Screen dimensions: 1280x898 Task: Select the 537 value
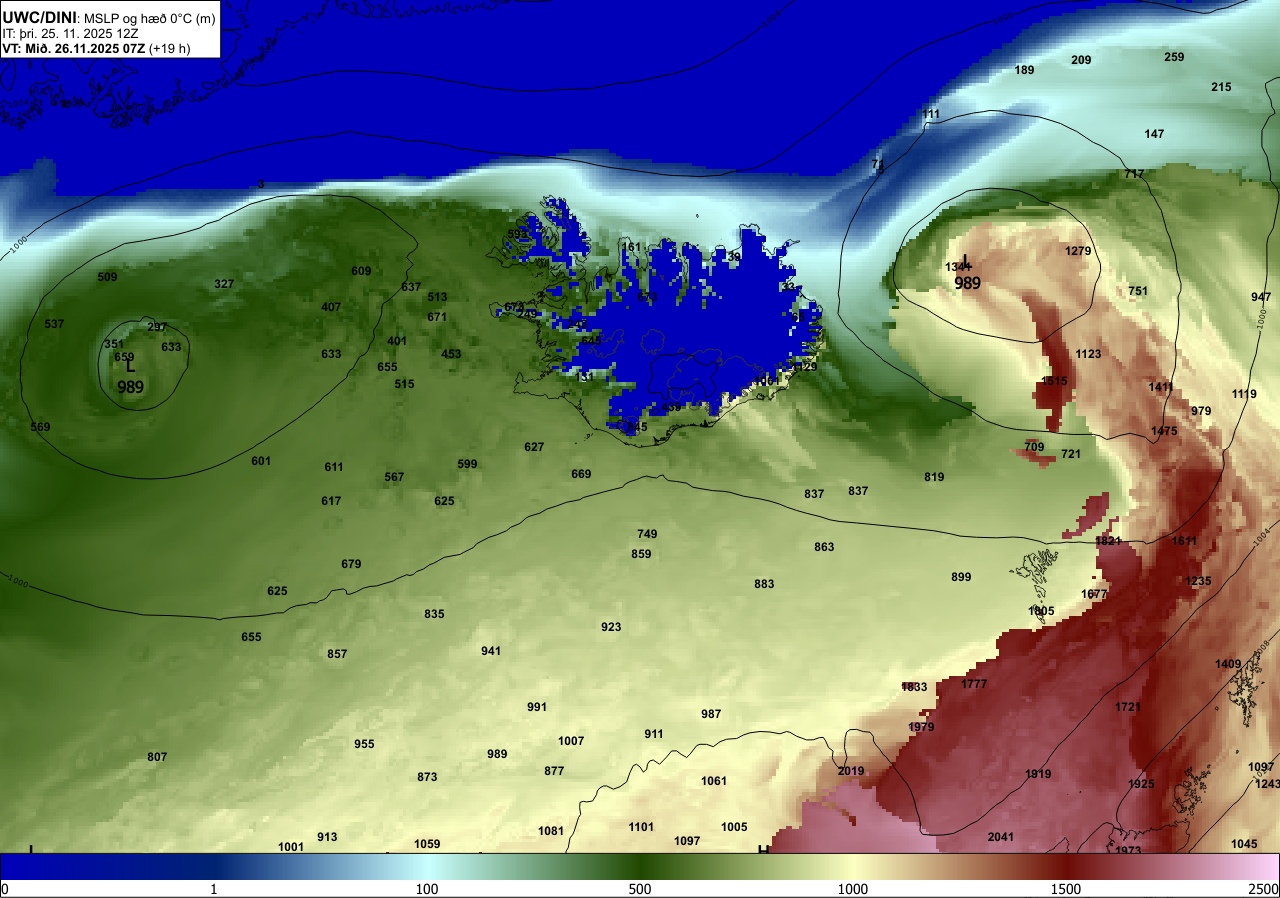[54, 324]
